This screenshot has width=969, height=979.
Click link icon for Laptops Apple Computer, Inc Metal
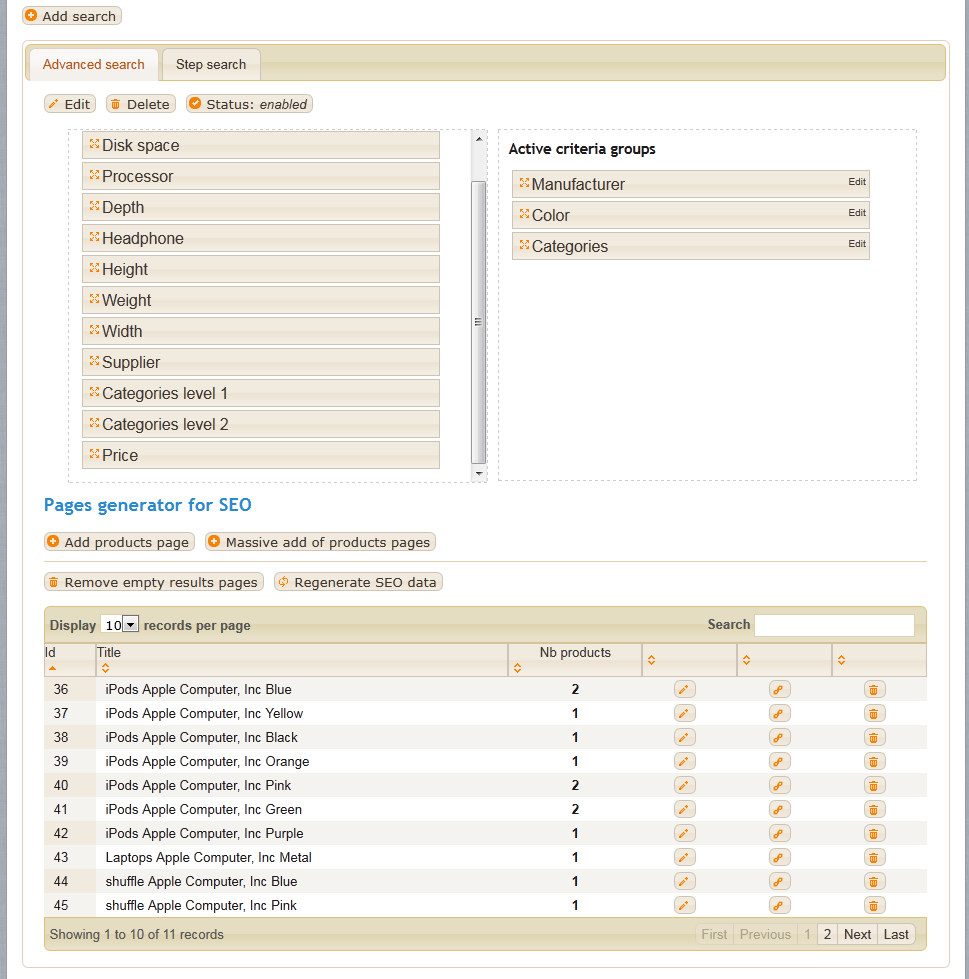(779, 858)
